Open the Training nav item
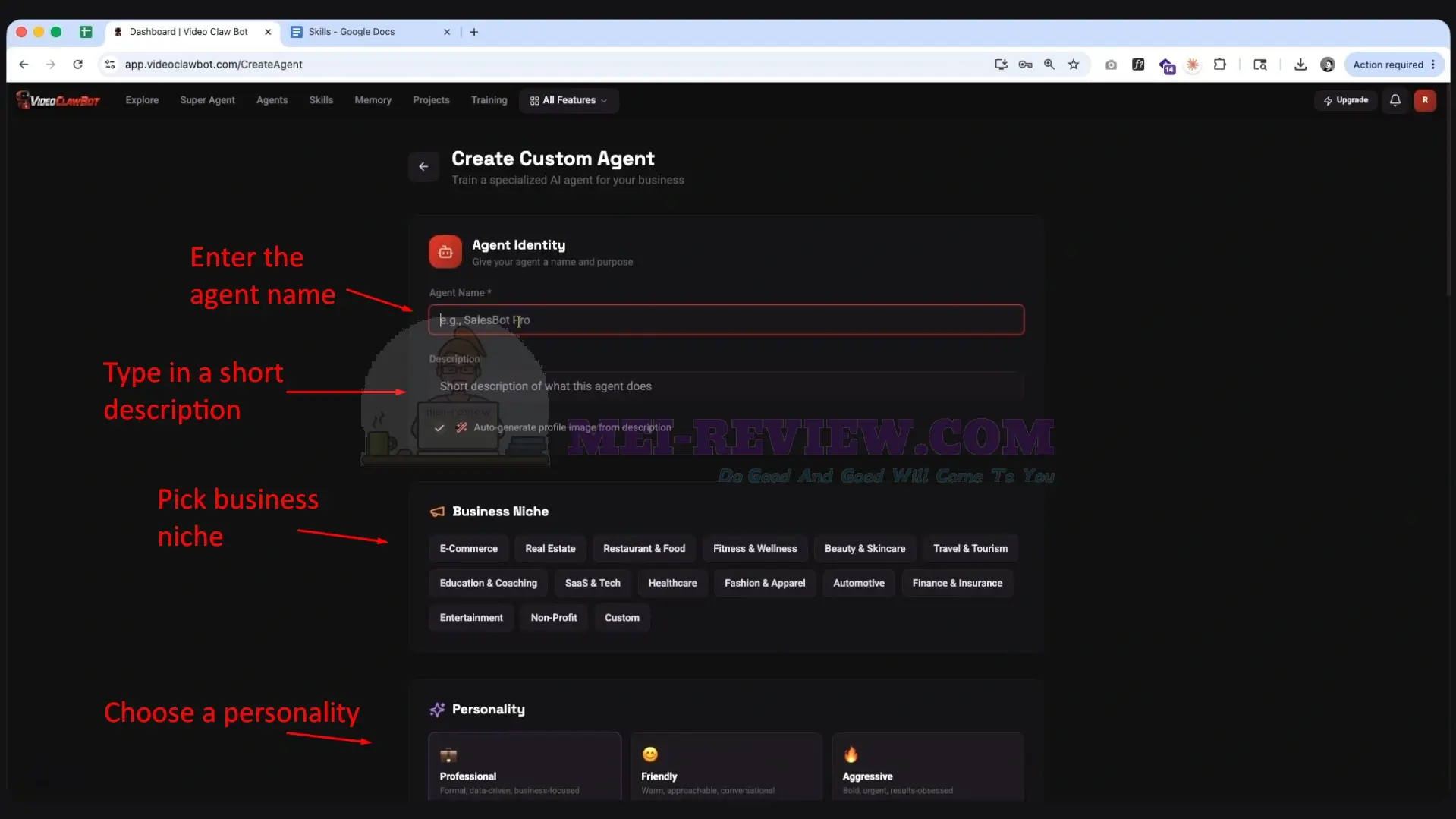The height and width of the screenshot is (819, 1456). coord(489,100)
